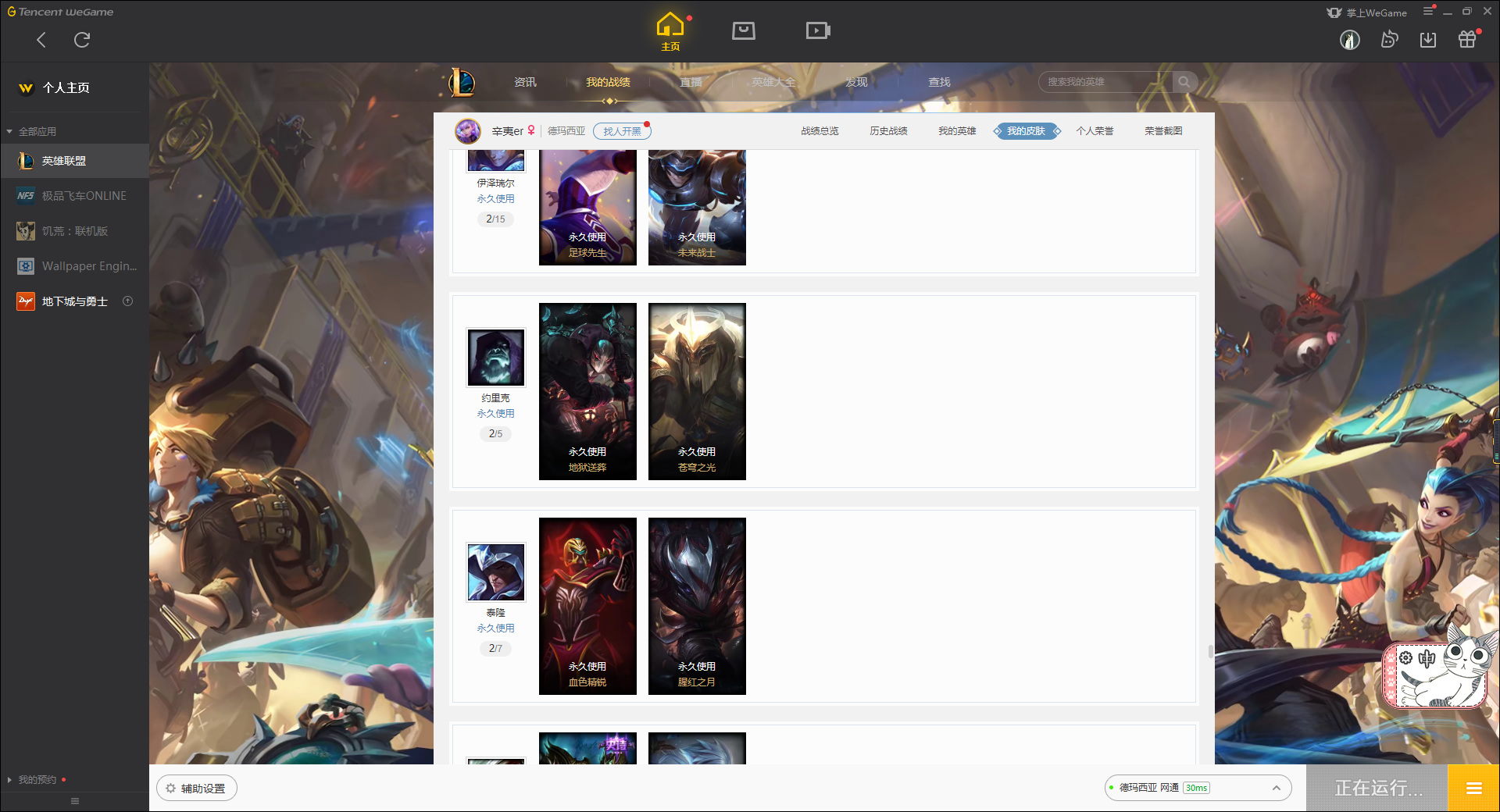Refresh the page with reload icon
The width and height of the screenshot is (1500, 812).
82,40
